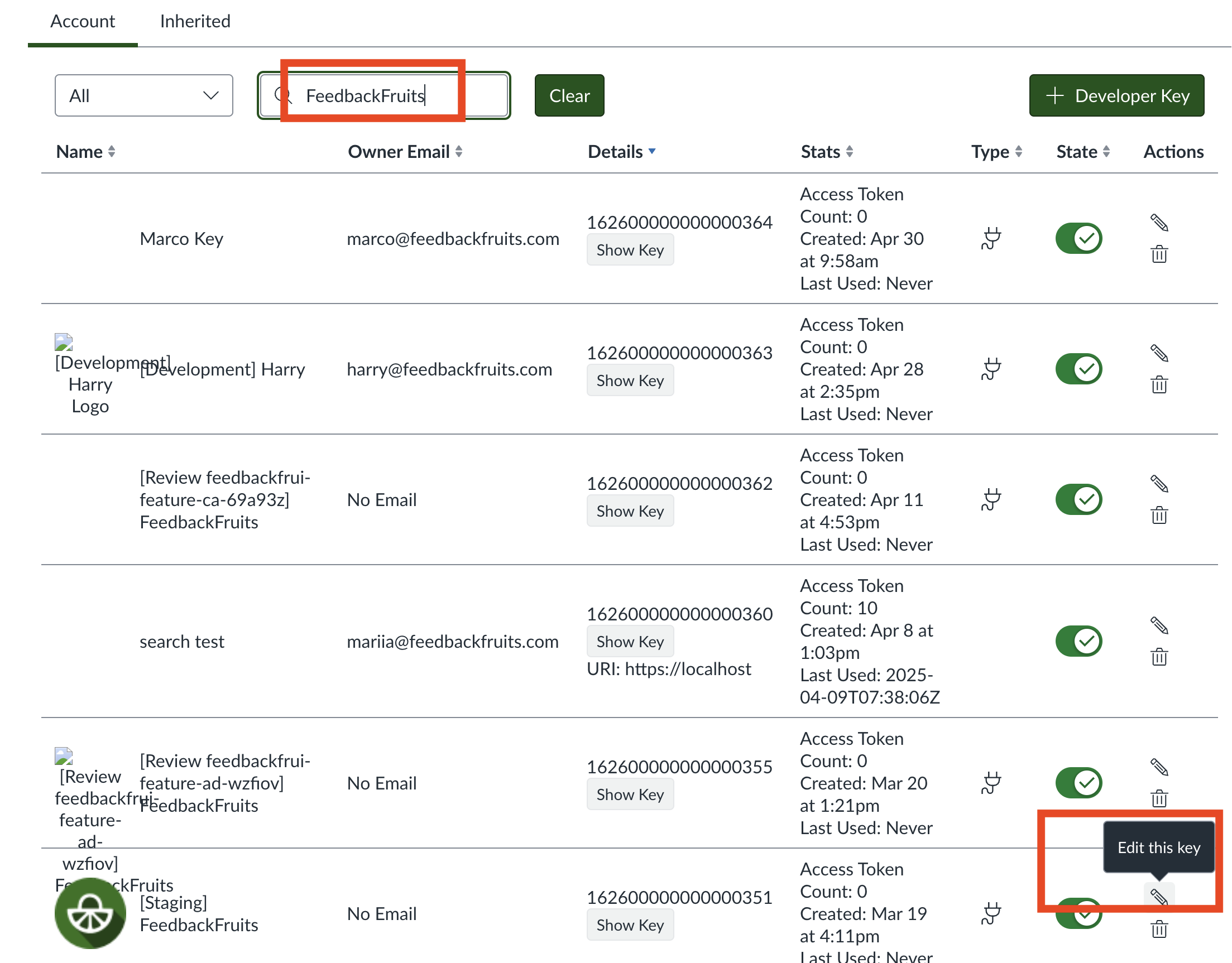Image resolution: width=1232 pixels, height=963 pixels.
Task: Sort table by Stats column
Action: point(827,152)
